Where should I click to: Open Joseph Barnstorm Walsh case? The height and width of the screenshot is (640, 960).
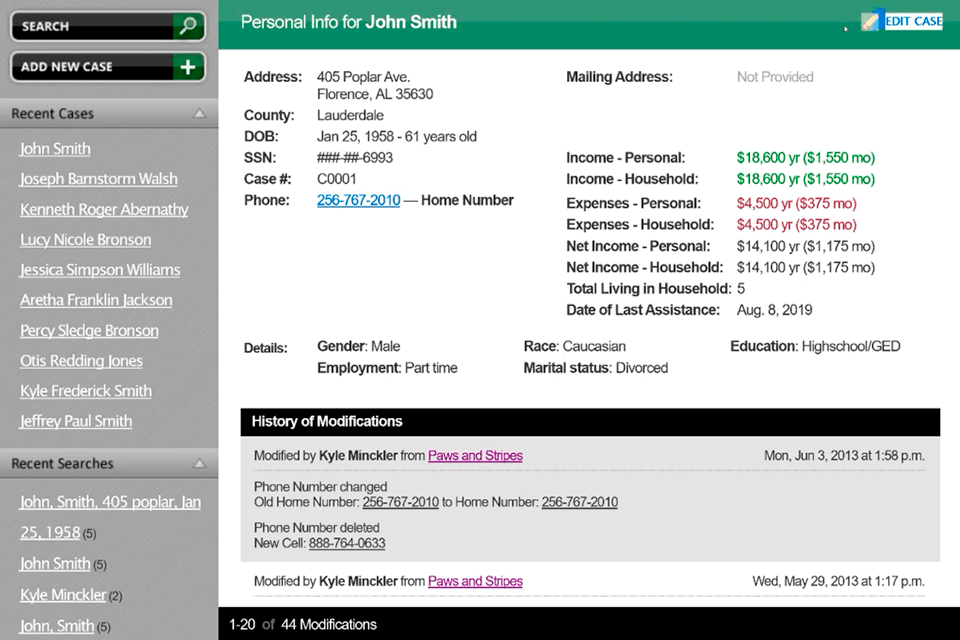tap(99, 179)
